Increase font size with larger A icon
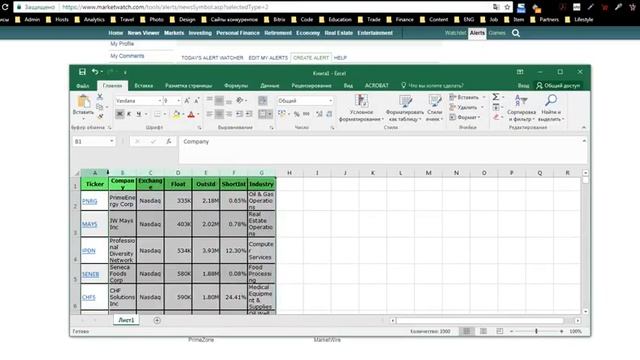Image resolution: width=640 pixels, height=360 pixels. 187,100
